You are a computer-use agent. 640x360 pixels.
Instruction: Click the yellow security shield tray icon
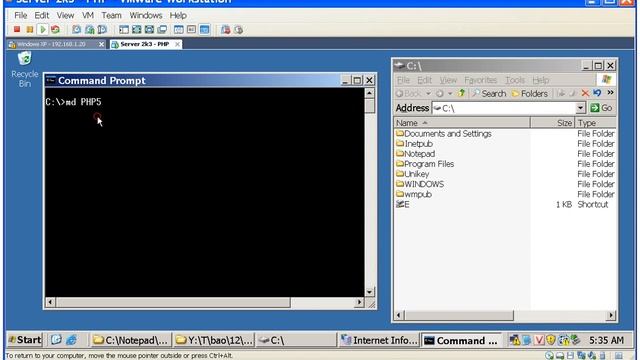coord(551,340)
